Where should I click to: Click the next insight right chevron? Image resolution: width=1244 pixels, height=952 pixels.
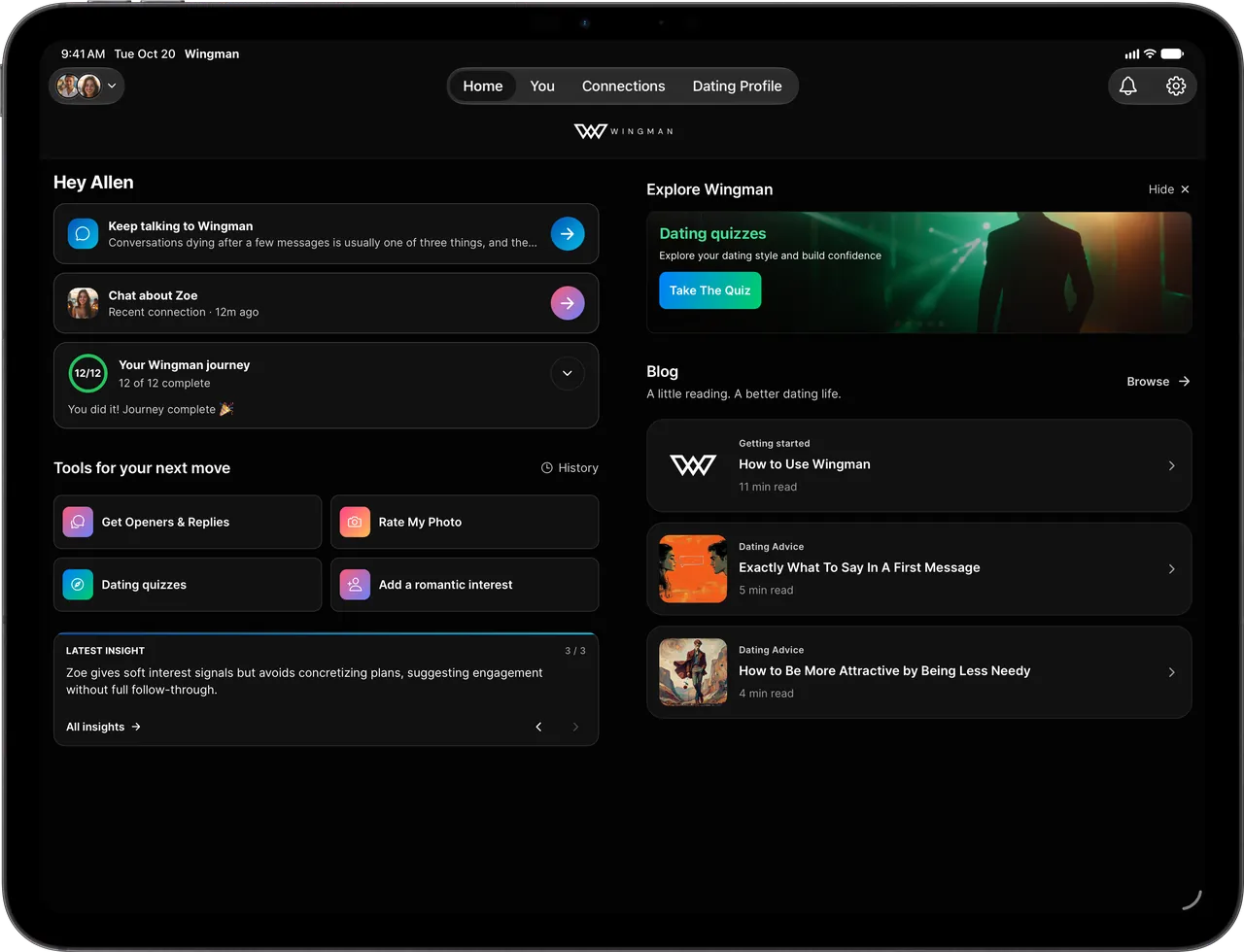click(x=575, y=727)
